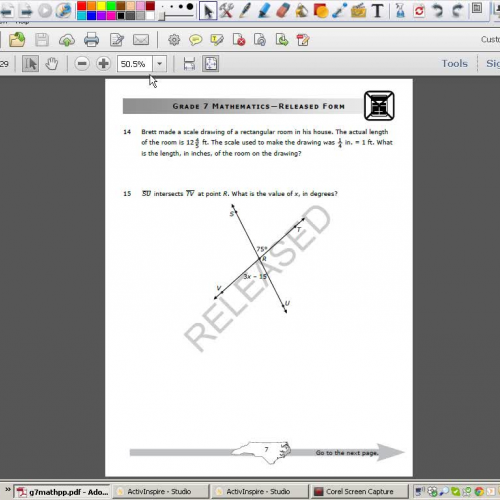This screenshot has width=500, height=500.
Task: Pick the magenta color swatch
Action: tap(111, 15)
